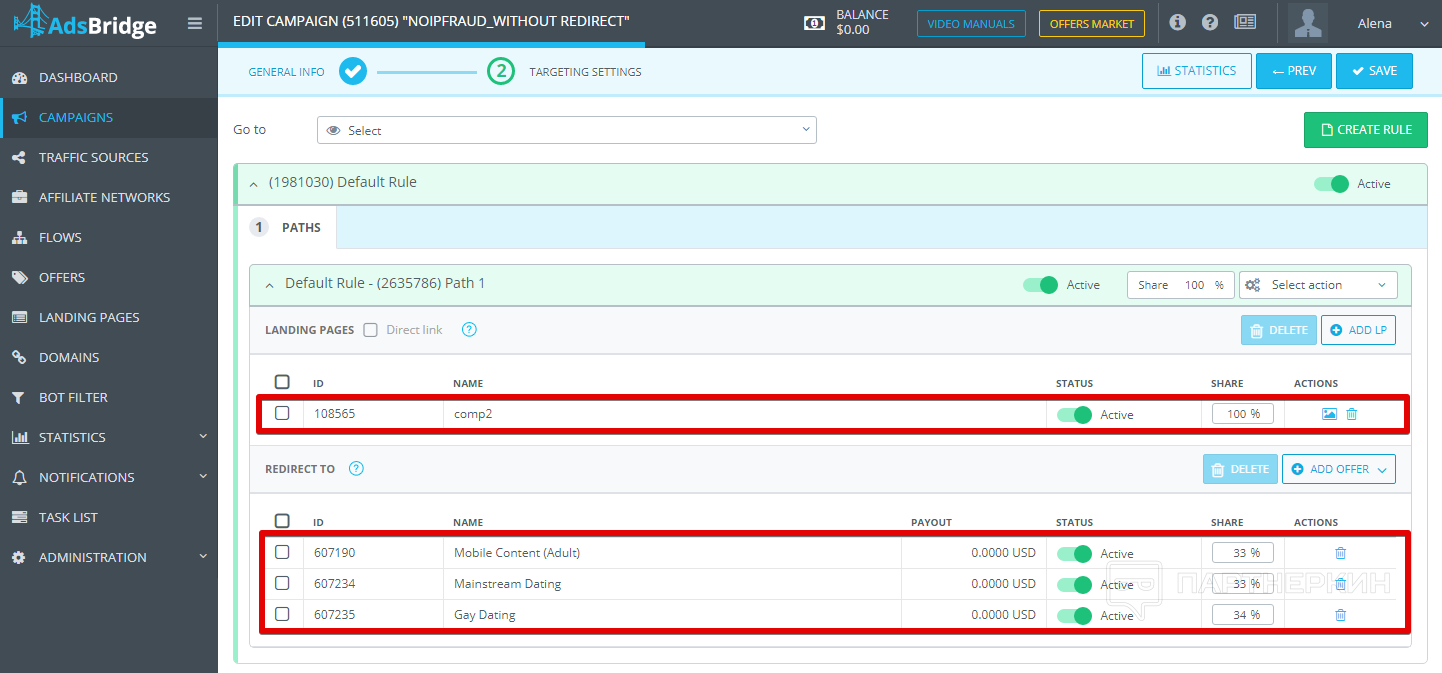
Task: Collapse the (1981030) Default Rule section
Action: coord(253,184)
